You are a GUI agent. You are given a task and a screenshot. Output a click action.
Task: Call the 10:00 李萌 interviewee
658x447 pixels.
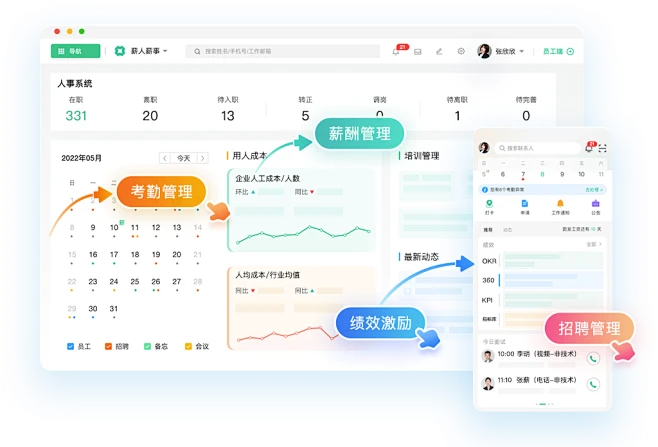pyautogui.click(x=593, y=359)
